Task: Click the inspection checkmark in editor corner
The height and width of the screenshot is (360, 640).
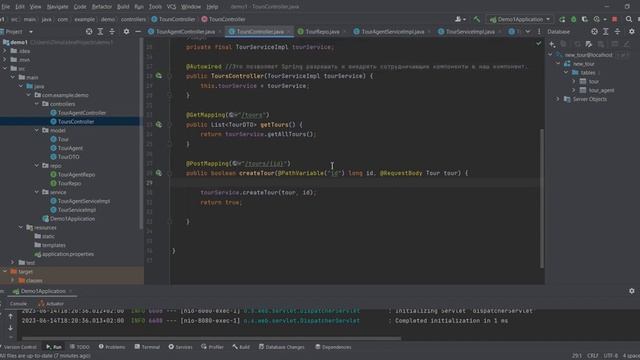Action: tap(539, 43)
